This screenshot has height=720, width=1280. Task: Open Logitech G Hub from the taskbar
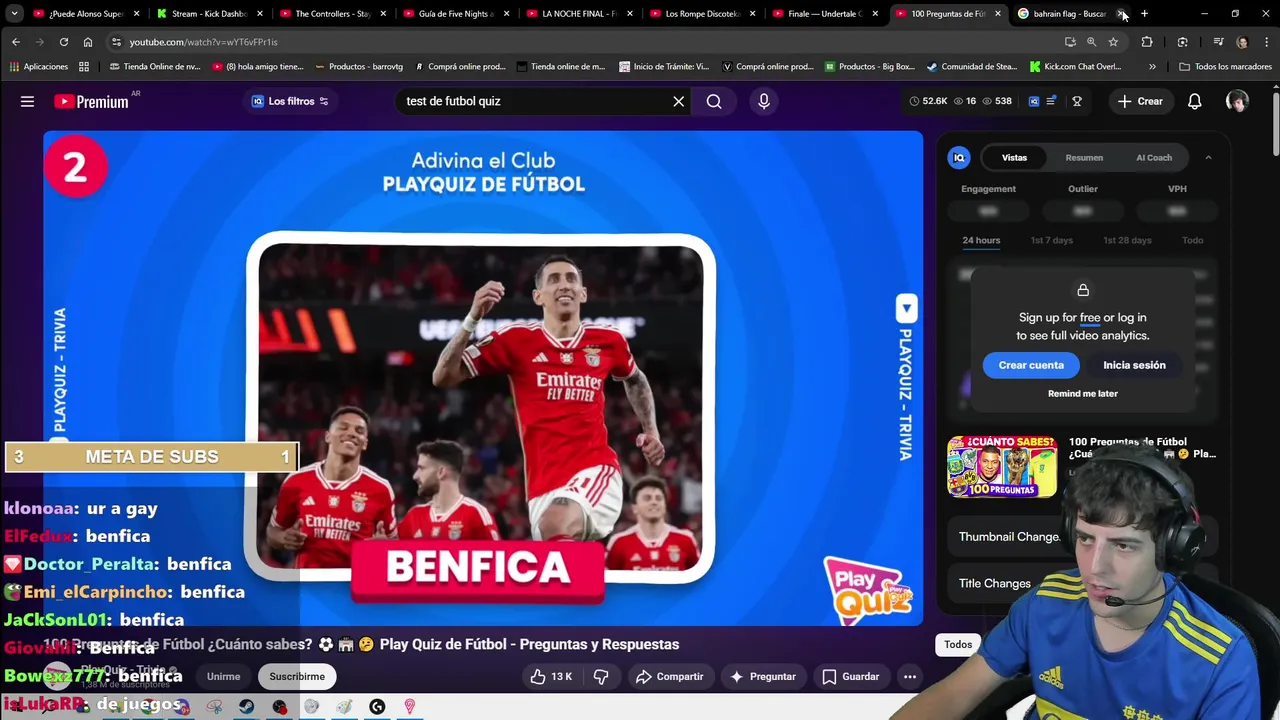(x=377, y=706)
